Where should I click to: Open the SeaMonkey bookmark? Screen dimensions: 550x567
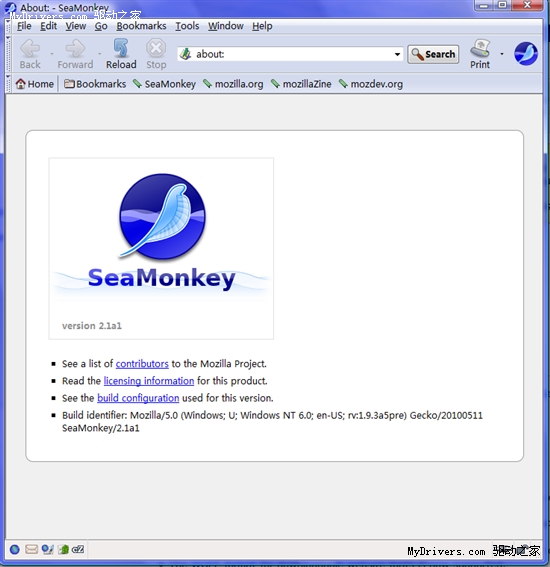pyautogui.click(x=164, y=84)
